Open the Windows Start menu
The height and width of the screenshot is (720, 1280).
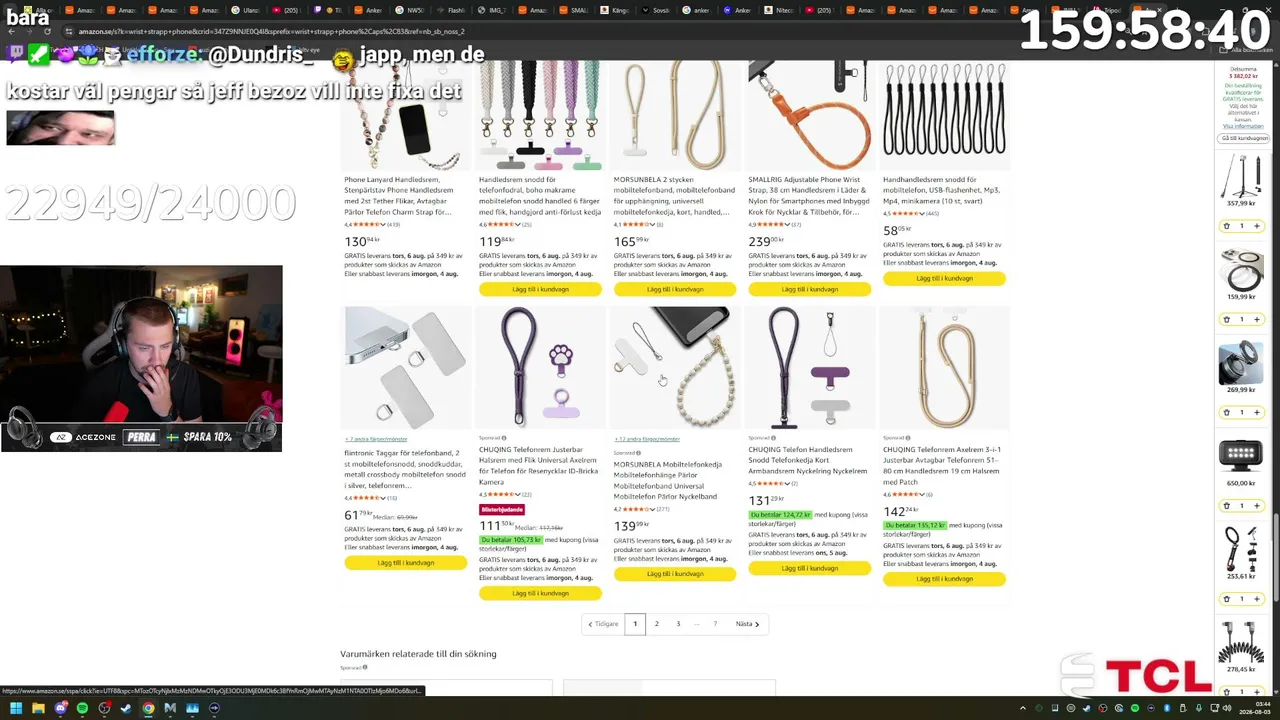point(15,708)
